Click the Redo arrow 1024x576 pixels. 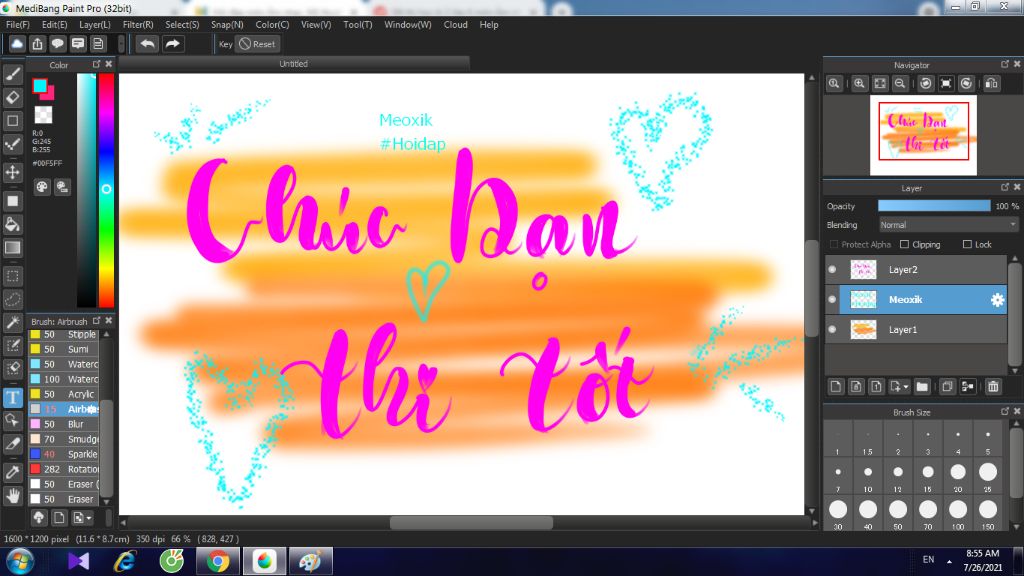pyautogui.click(x=172, y=44)
